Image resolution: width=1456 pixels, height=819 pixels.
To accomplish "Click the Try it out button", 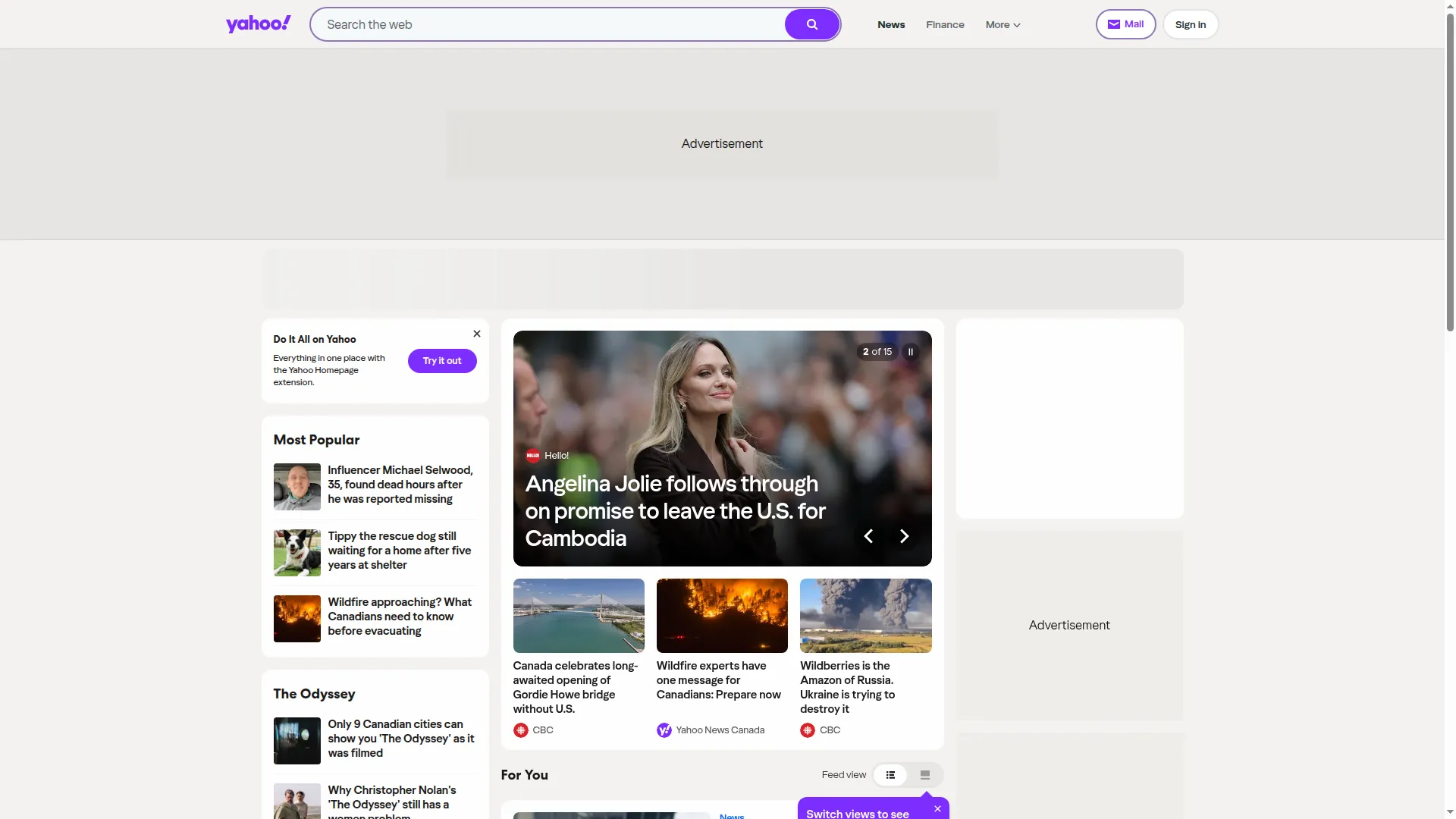I will click(x=442, y=361).
